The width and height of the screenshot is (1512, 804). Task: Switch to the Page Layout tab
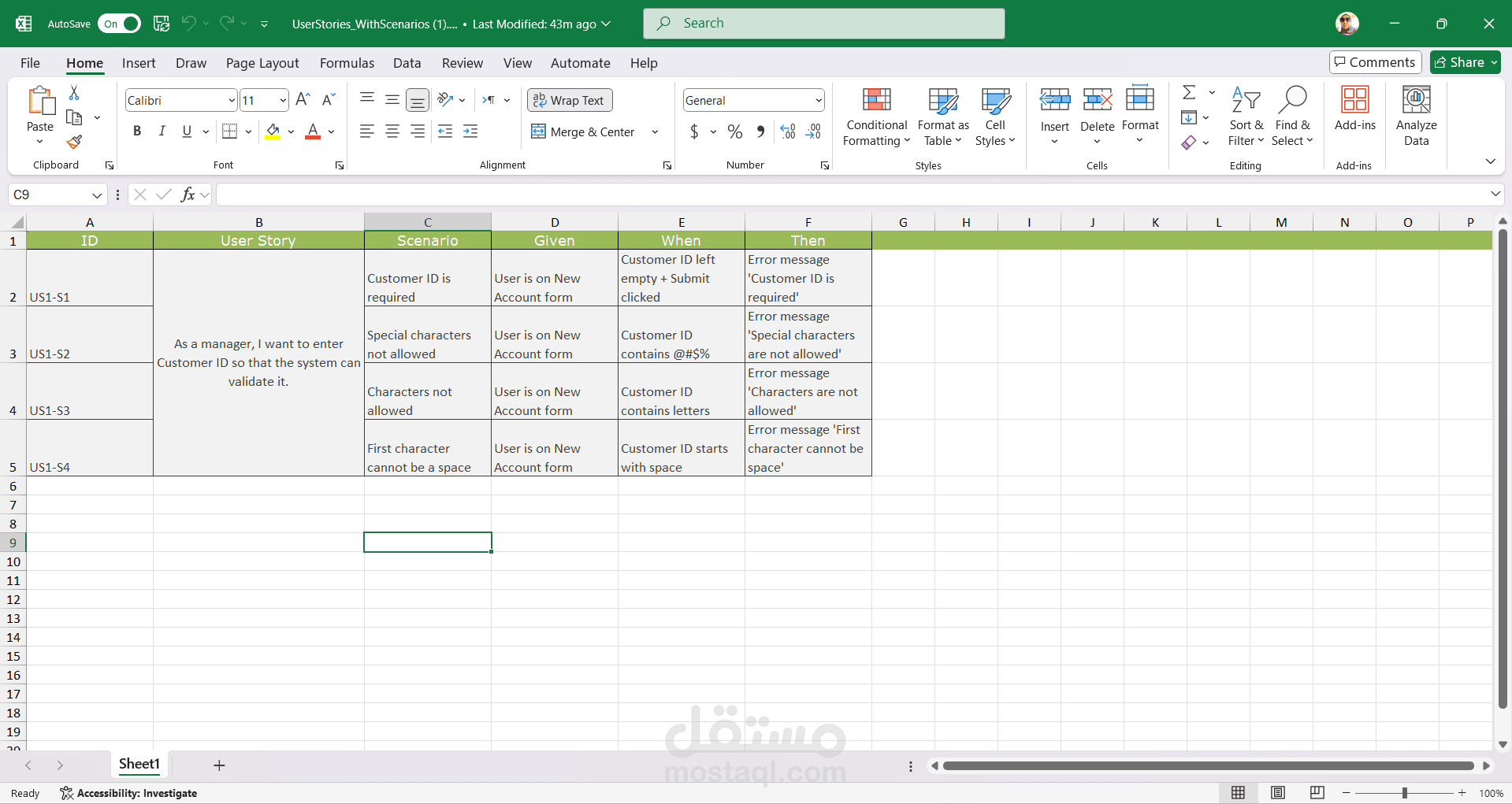(x=262, y=63)
